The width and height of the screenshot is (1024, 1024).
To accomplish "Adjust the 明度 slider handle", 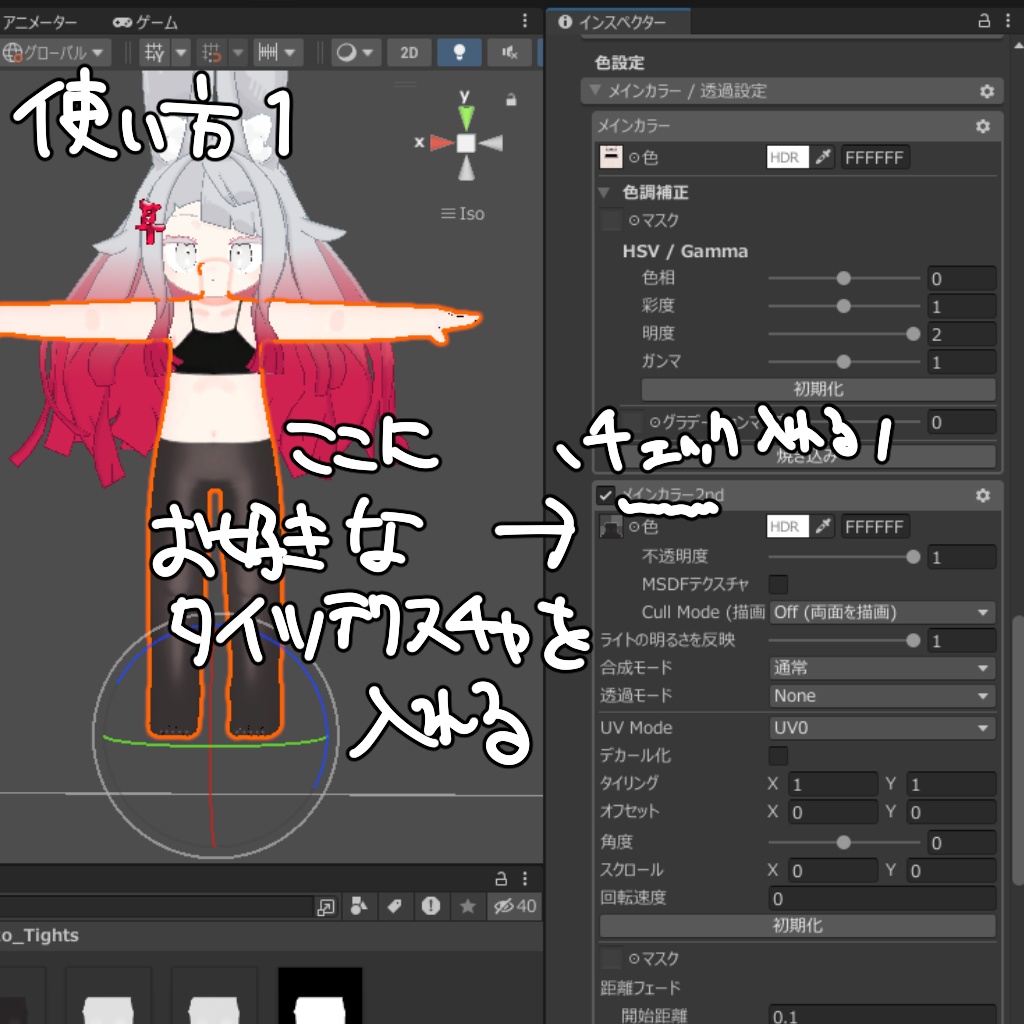I will click(913, 334).
